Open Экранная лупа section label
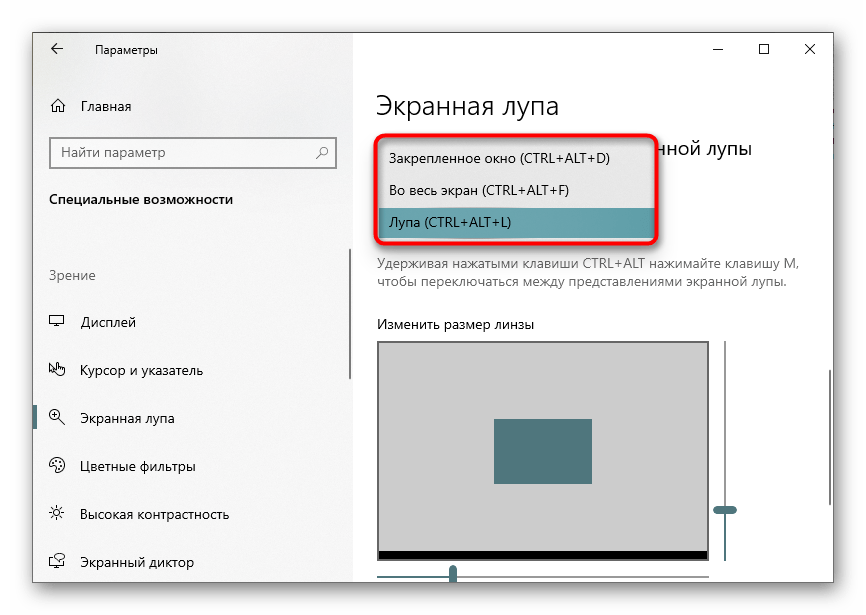866x615 pixels. [127, 418]
